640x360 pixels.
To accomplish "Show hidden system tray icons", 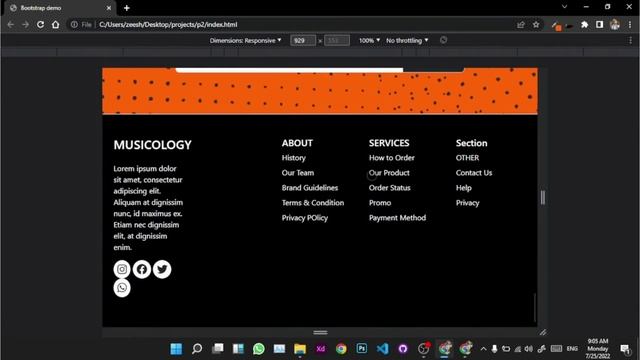I will (483, 349).
